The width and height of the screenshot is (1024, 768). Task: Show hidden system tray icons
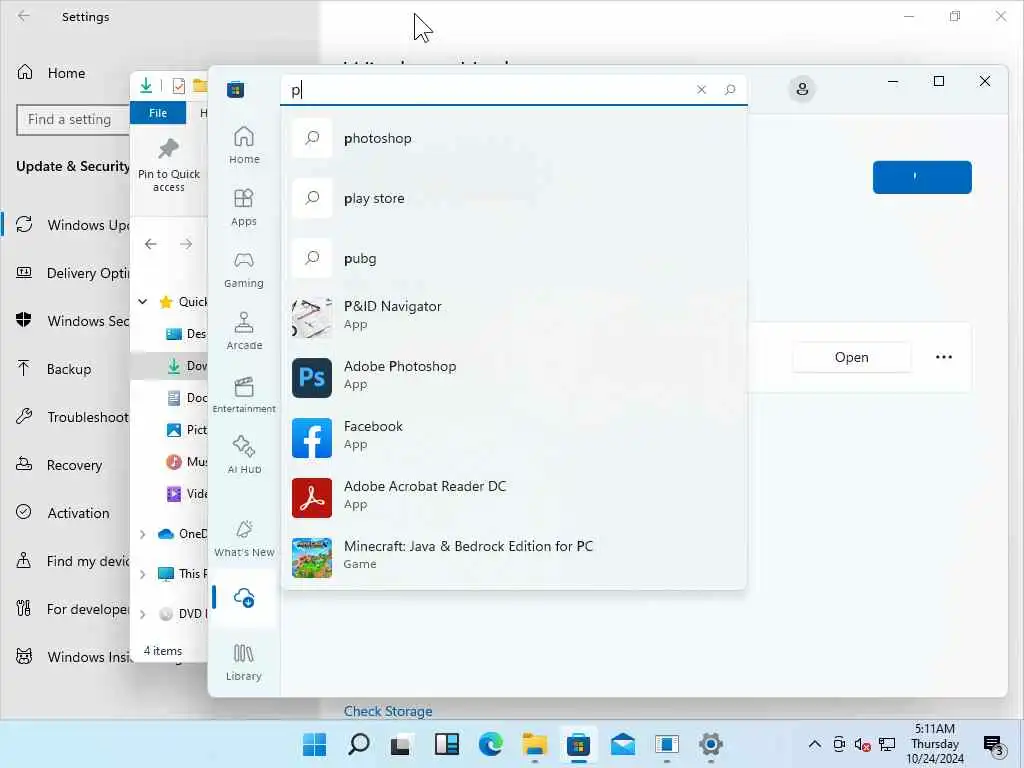pos(814,744)
